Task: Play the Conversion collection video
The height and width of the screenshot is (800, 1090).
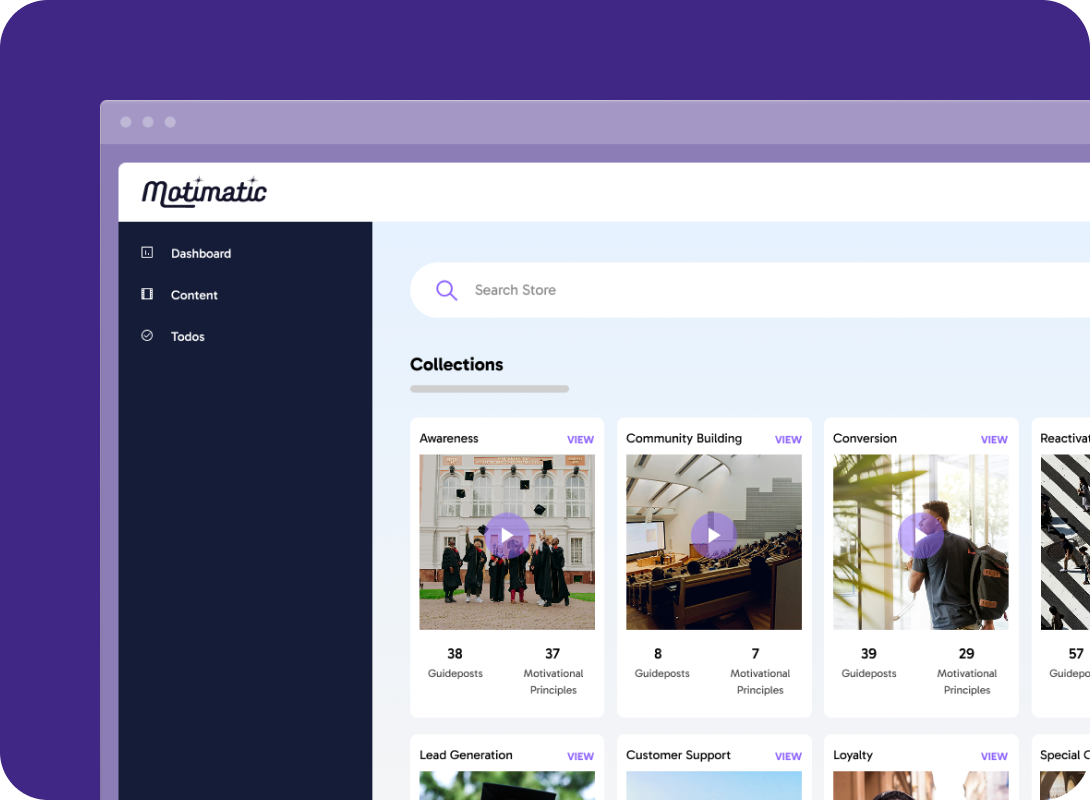Action: [x=920, y=535]
